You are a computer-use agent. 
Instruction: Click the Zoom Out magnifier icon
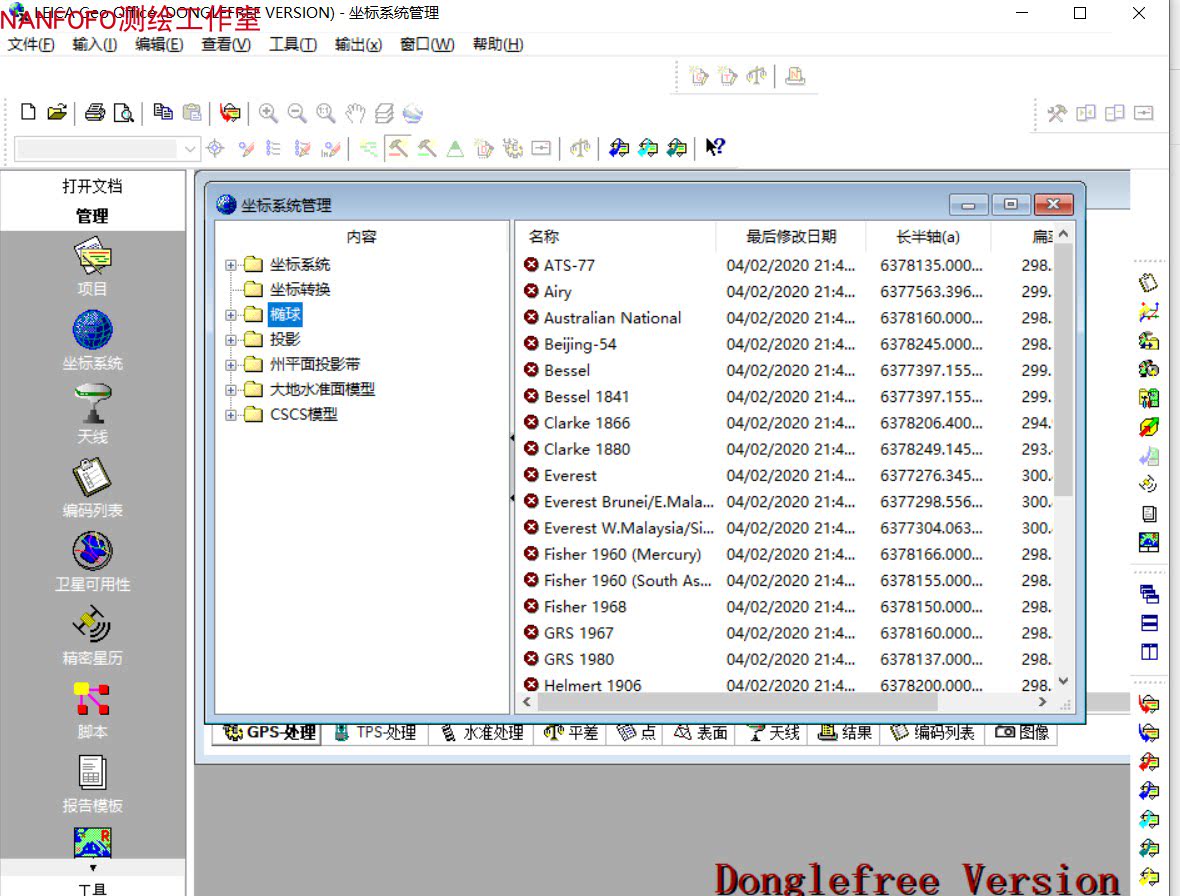click(297, 113)
